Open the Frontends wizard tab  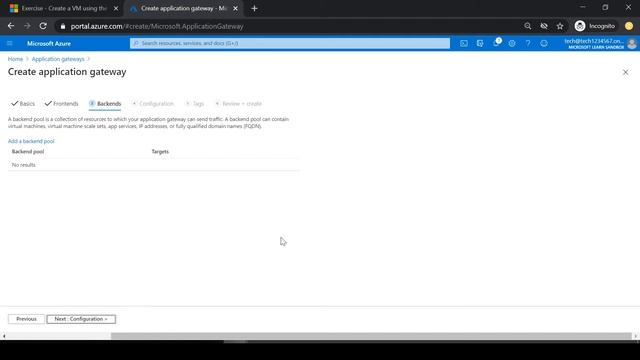62,104
